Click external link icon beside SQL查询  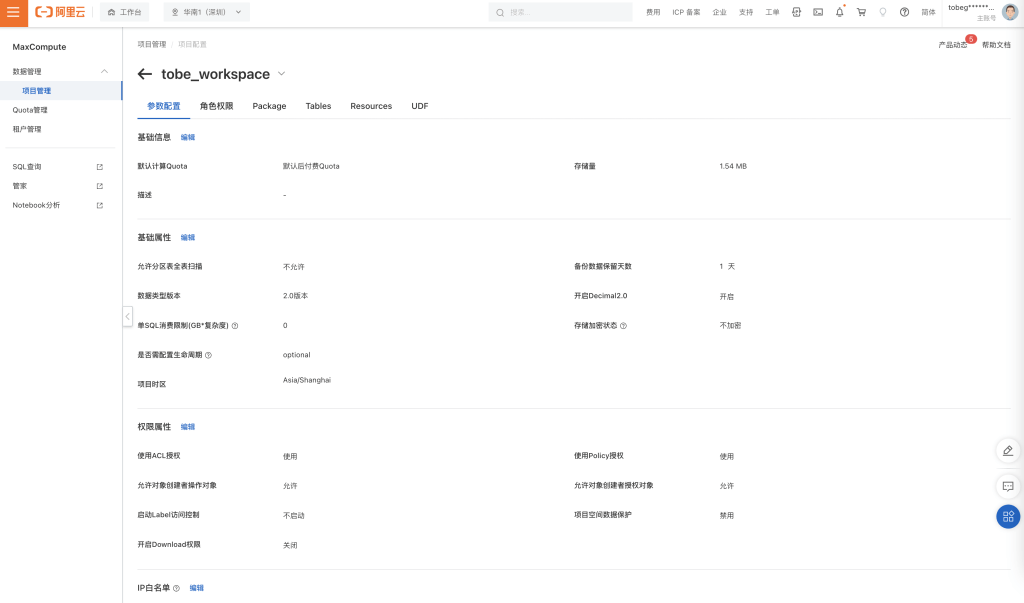100,167
